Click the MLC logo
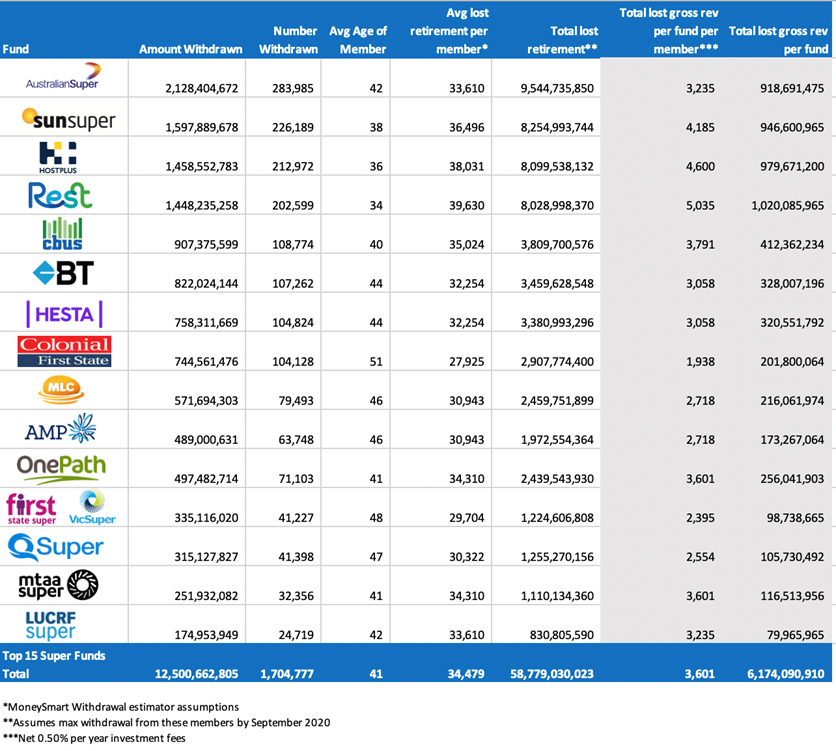This screenshot has width=836, height=751. click(61, 390)
